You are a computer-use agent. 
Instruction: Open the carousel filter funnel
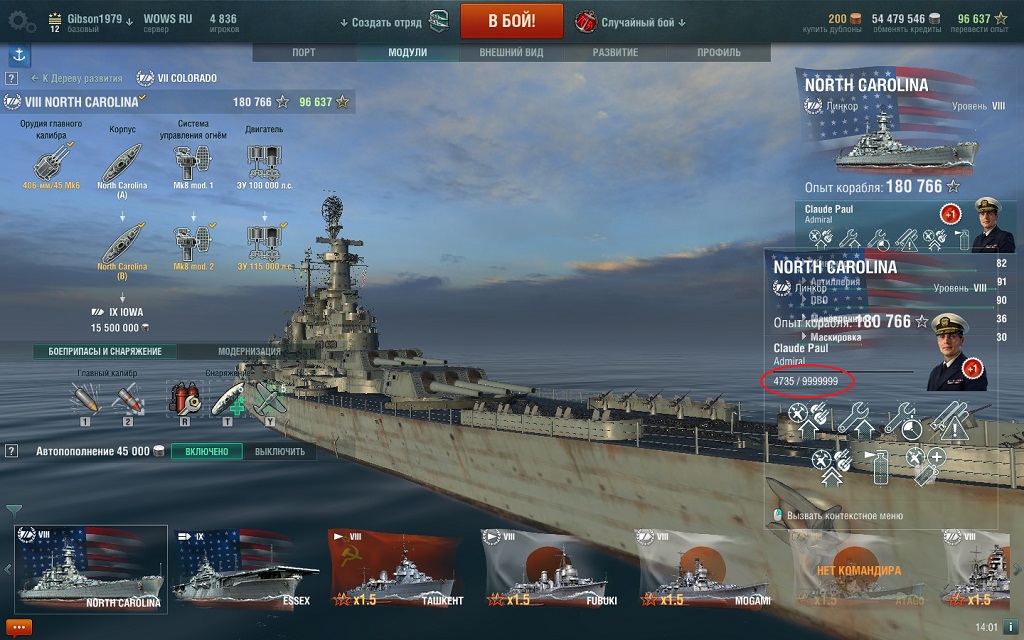[14, 510]
